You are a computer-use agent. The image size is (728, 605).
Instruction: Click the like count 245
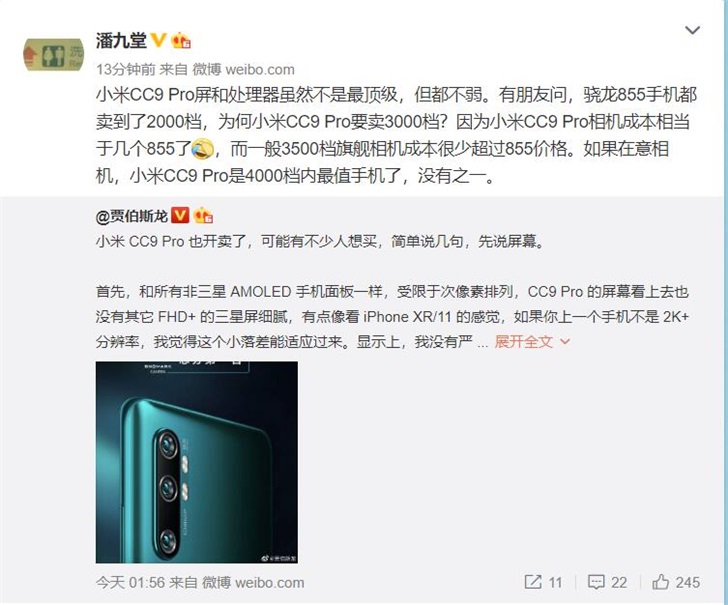click(688, 582)
